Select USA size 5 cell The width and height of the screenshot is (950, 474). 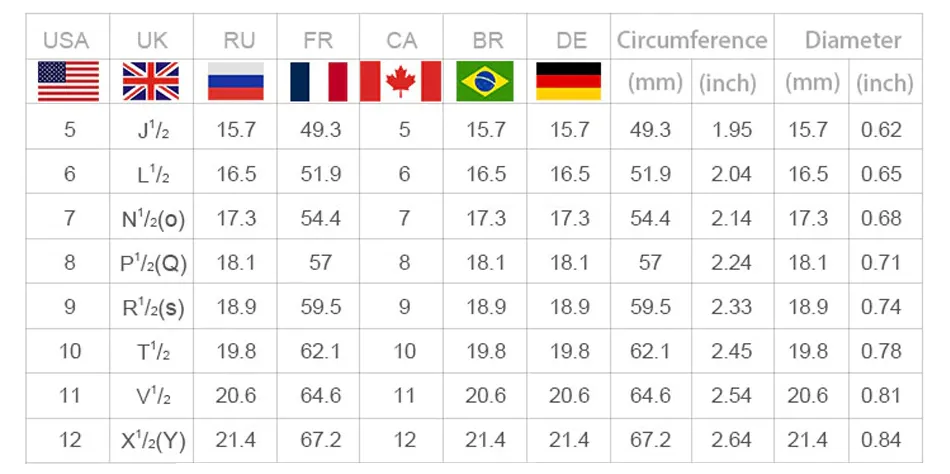(70, 129)
